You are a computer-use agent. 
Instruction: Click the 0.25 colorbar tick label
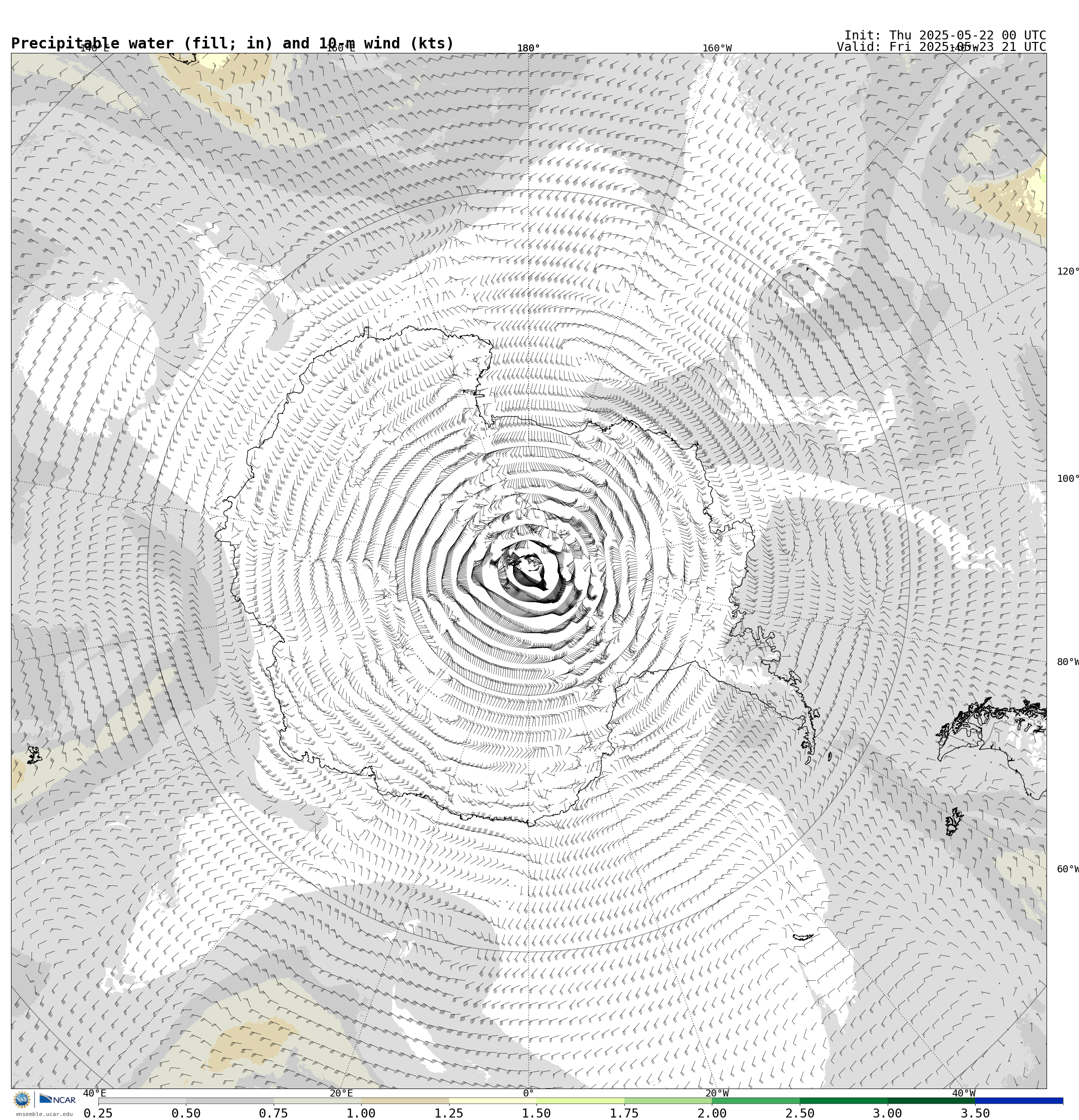tap(98, 1113)
